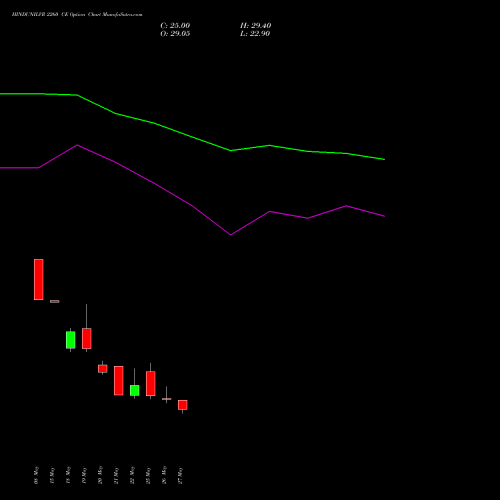Click the tall red candle for 08 May
Screen dimensions: 500x500
tap(39, 279)
